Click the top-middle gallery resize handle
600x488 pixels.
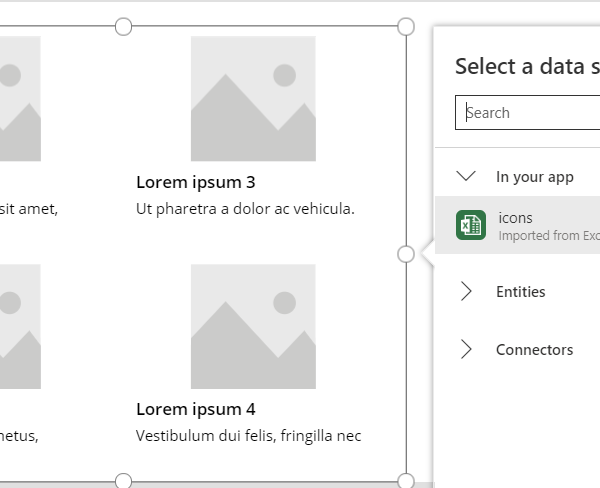pyautogui.click(x=123, y=26)
